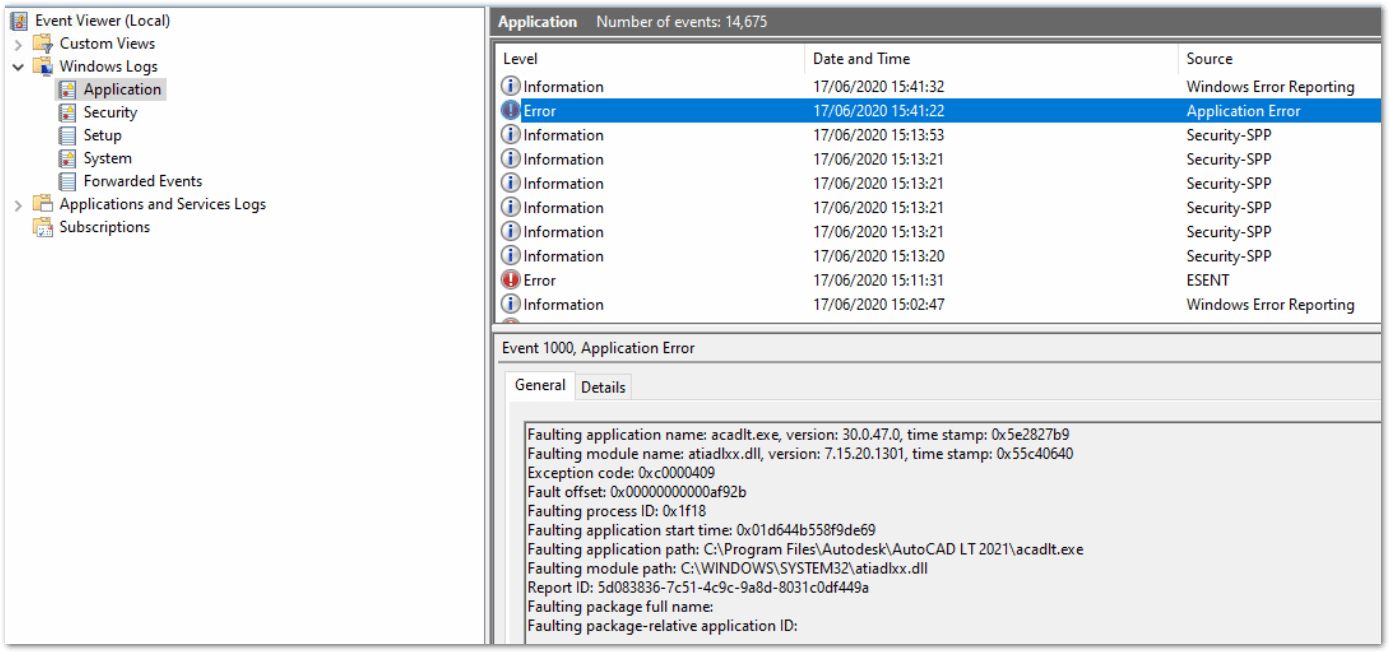The image size is (1390, 653).
Task: Open the Setup log
Action: pyautogui.click(x=102, y=135)
